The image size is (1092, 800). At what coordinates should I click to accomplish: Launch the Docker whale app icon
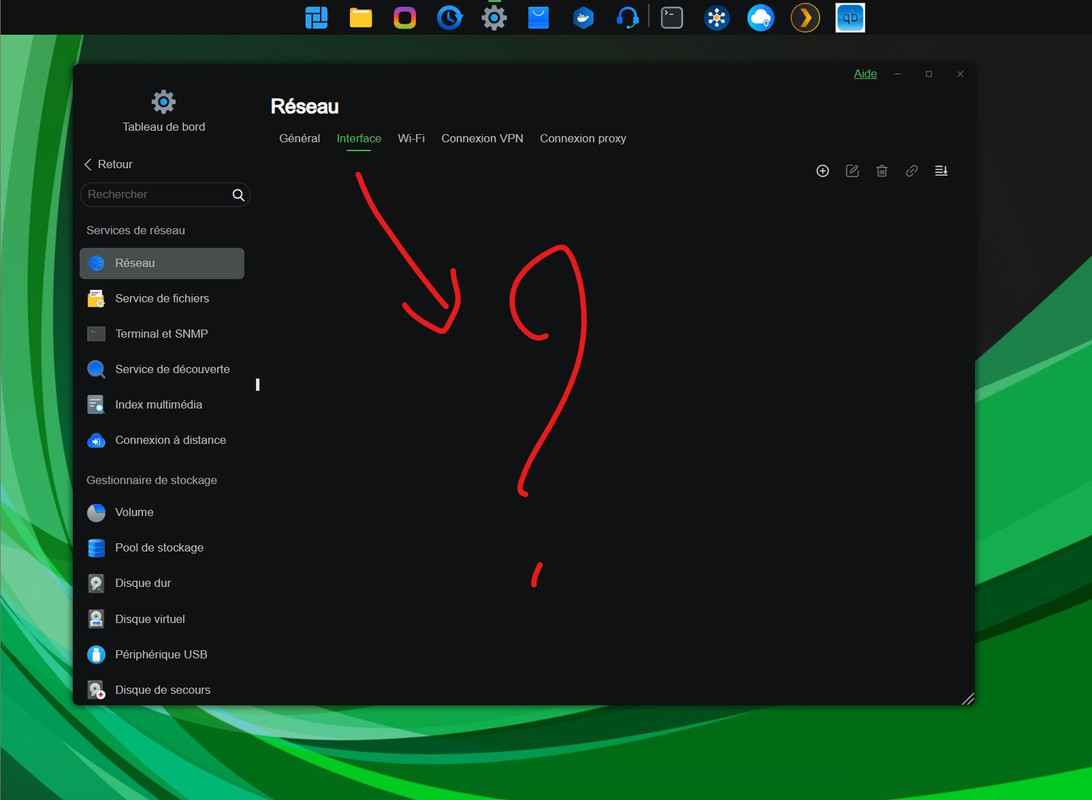click(x=583, y=17)
